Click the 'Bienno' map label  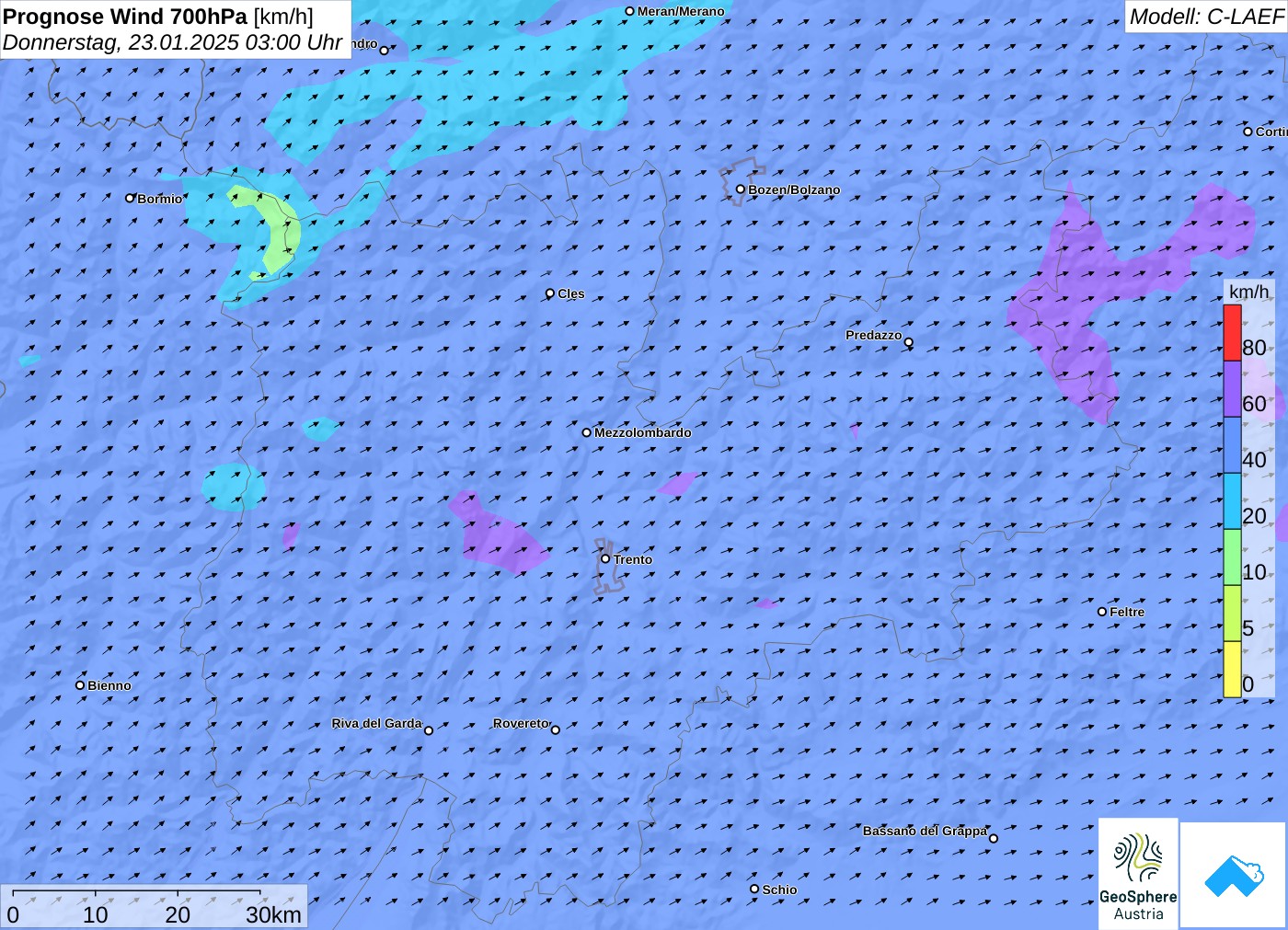109,685
